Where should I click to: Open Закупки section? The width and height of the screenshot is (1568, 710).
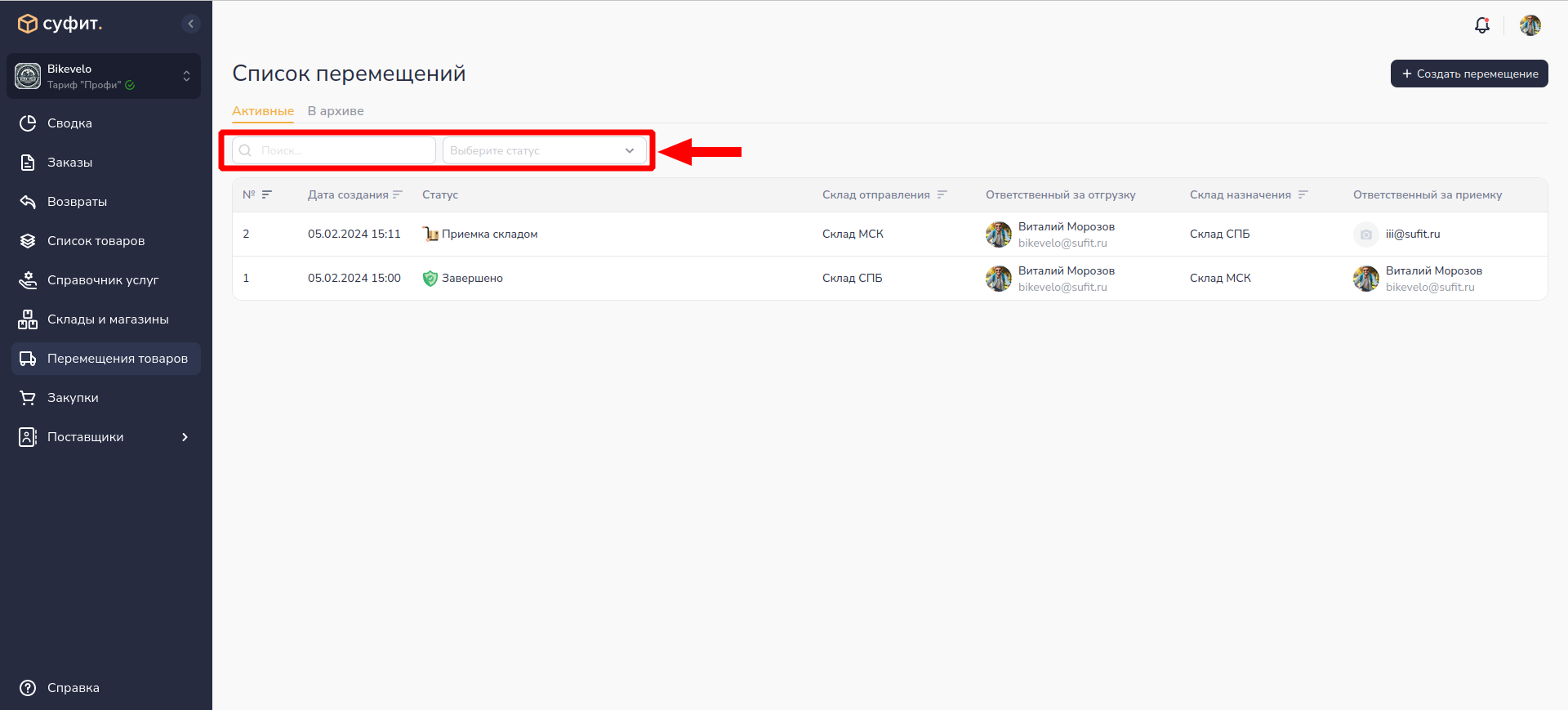point(106,398)
